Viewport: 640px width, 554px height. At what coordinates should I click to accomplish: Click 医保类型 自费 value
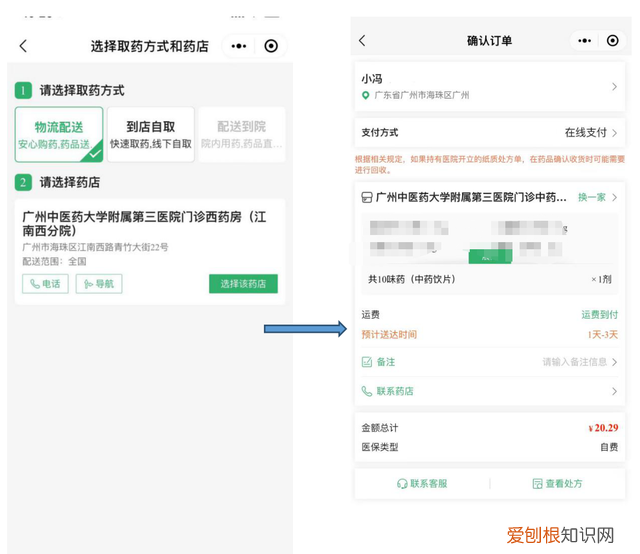609,447
